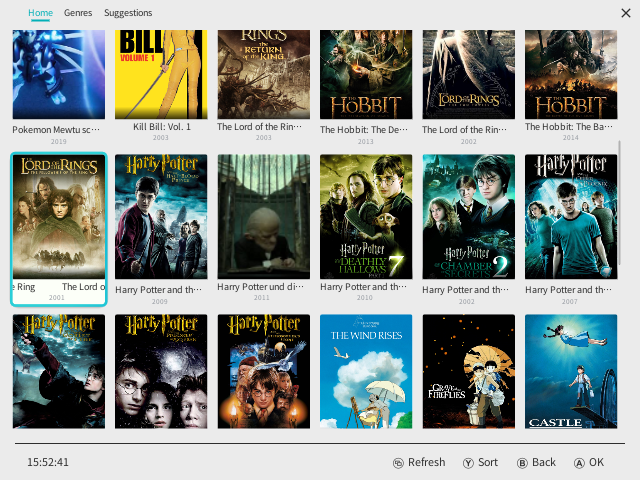Select Harry Potter Sorcerer's Stone poster

[264, 371]
